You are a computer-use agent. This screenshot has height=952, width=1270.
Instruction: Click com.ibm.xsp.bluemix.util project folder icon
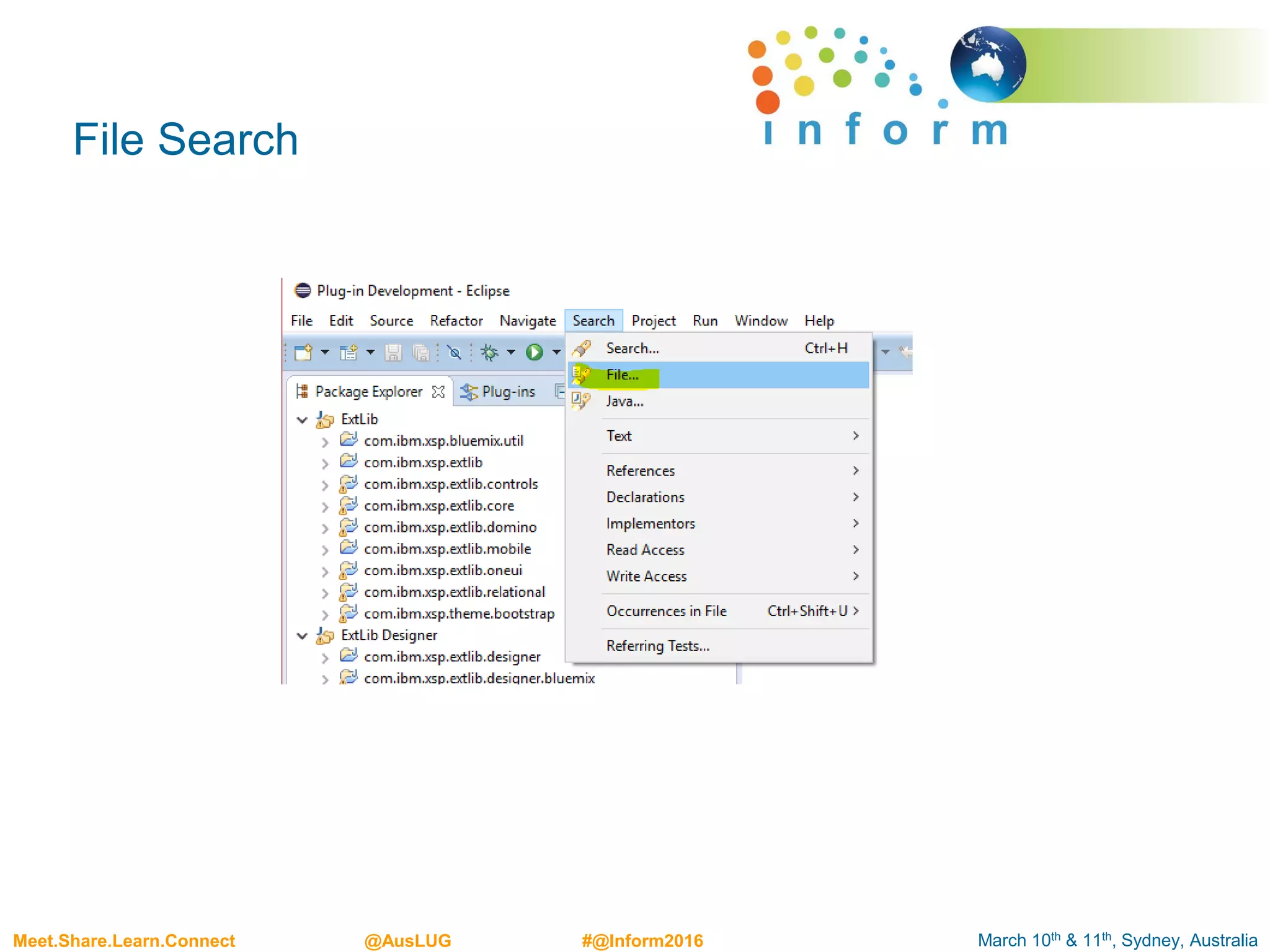pos(349,440)
